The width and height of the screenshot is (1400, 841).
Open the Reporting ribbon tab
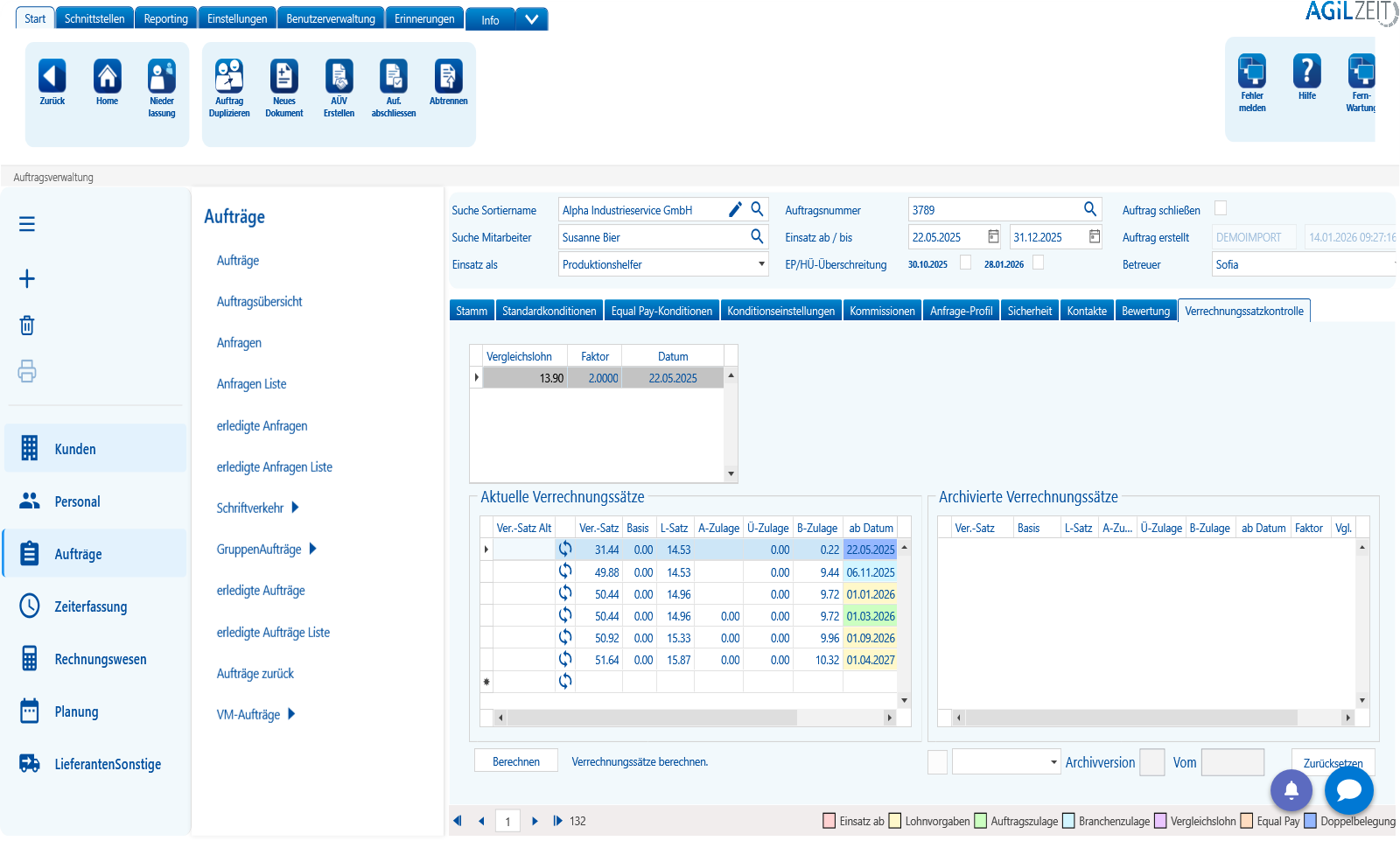pyautogui.click(x=166, y=18)
